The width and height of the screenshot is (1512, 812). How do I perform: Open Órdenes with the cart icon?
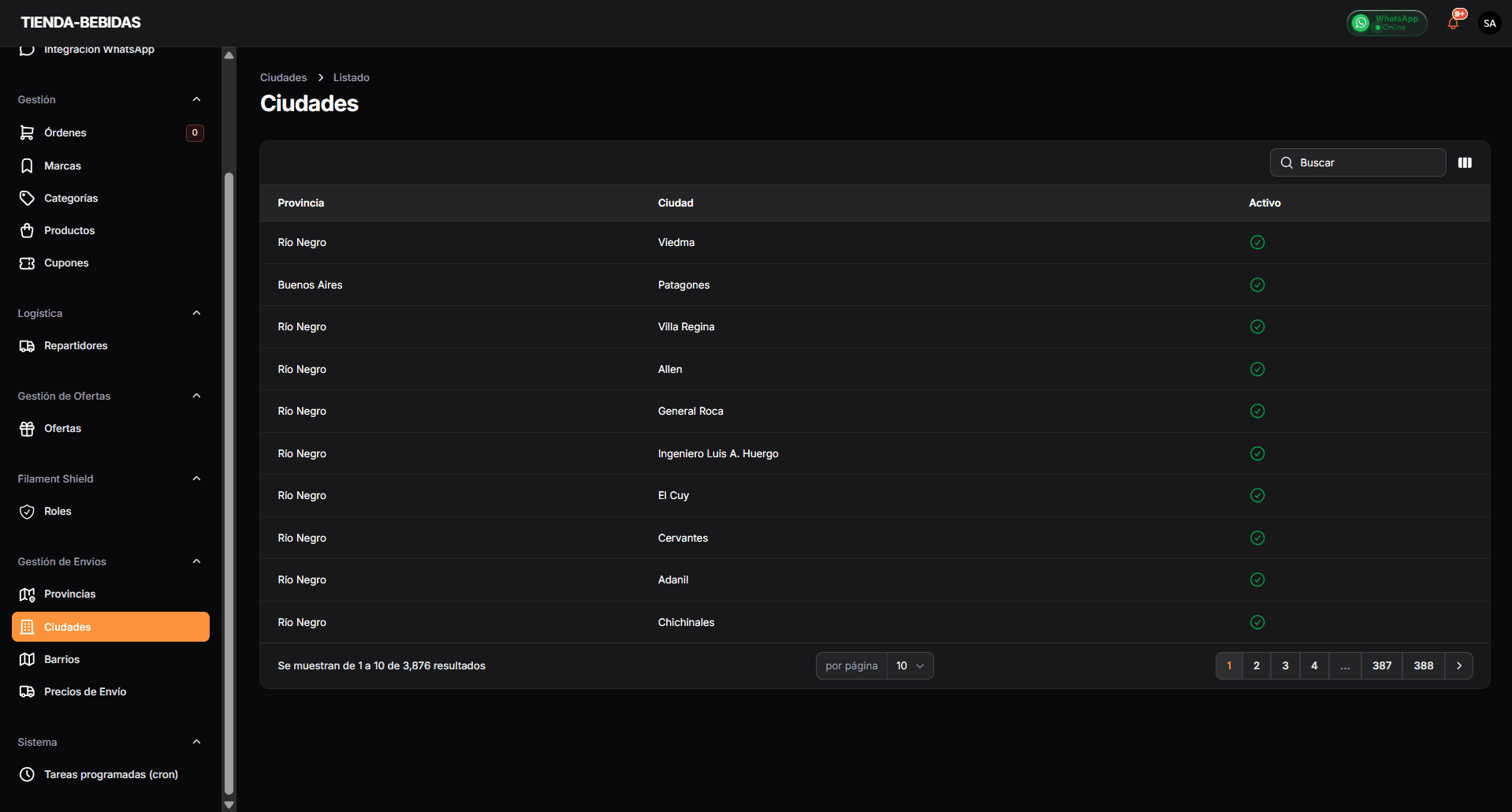point(27,132)
